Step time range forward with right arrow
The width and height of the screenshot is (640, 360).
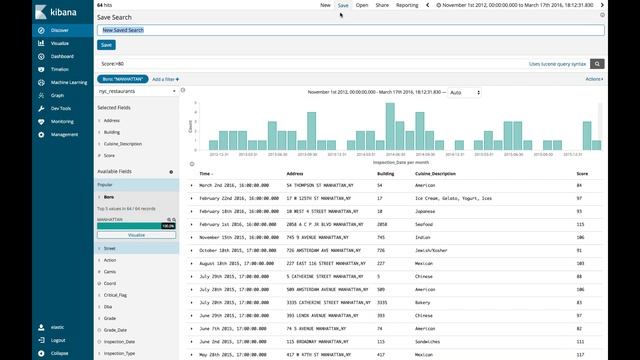click(602, 5)
